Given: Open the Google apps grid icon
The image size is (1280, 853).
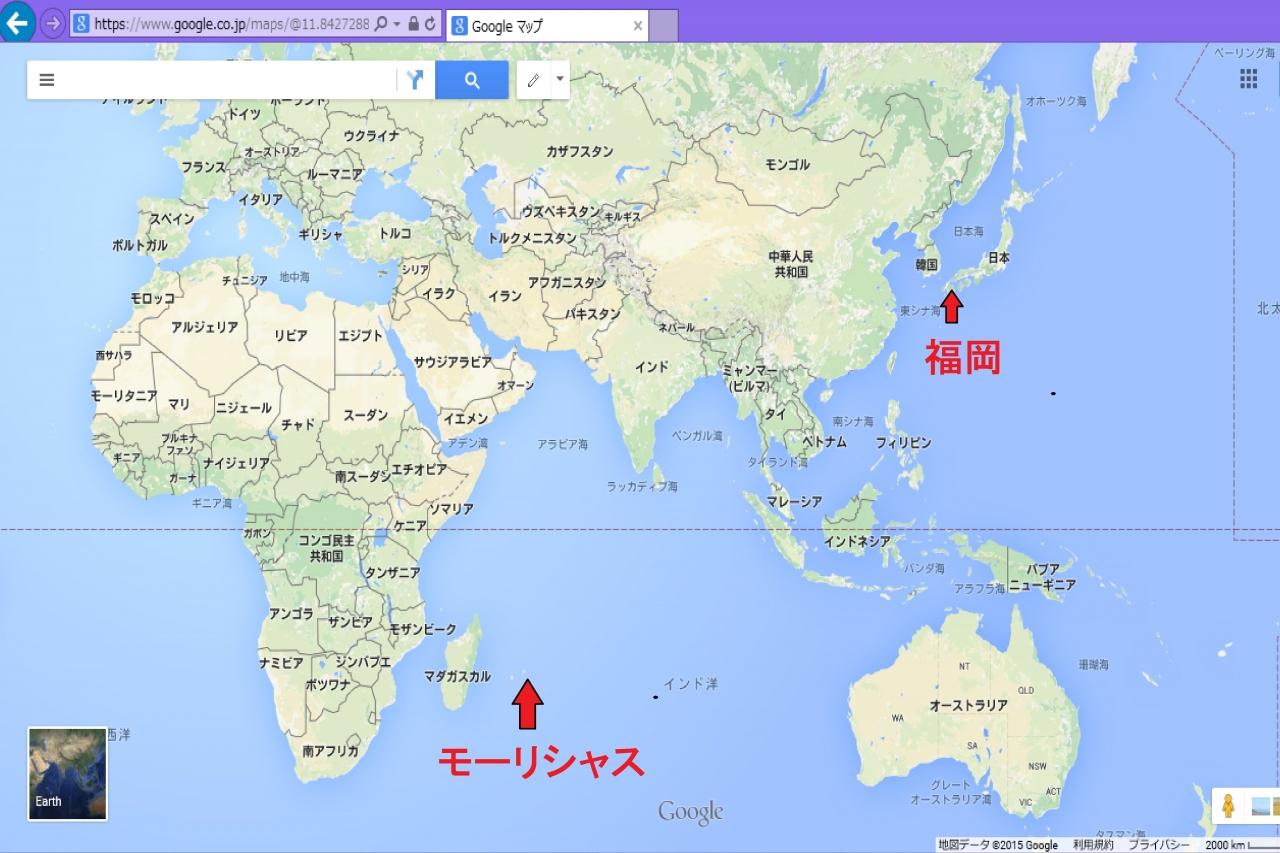Looking at the screenshot, I should click(x=1248, y=80).
